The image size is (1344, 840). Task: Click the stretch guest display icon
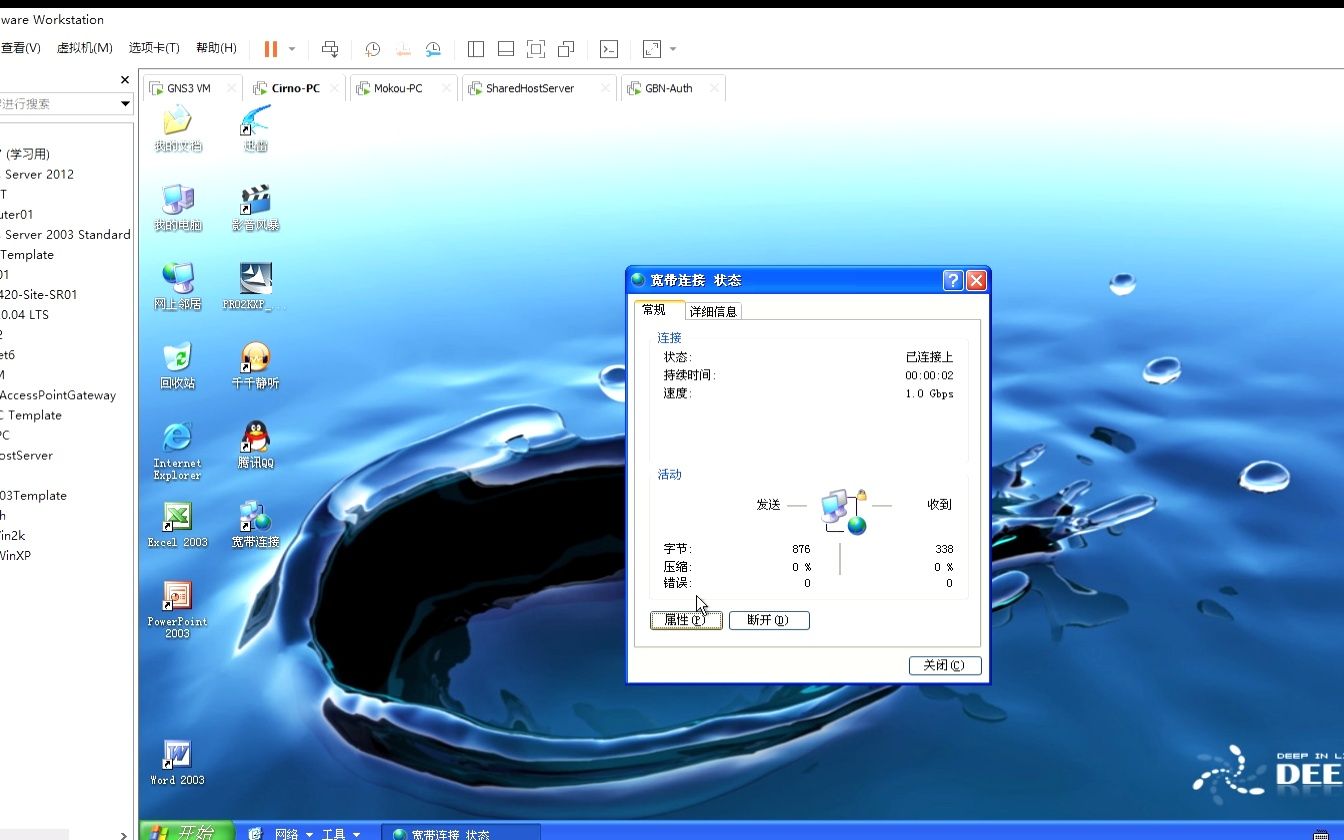click(x=652, y=48)
